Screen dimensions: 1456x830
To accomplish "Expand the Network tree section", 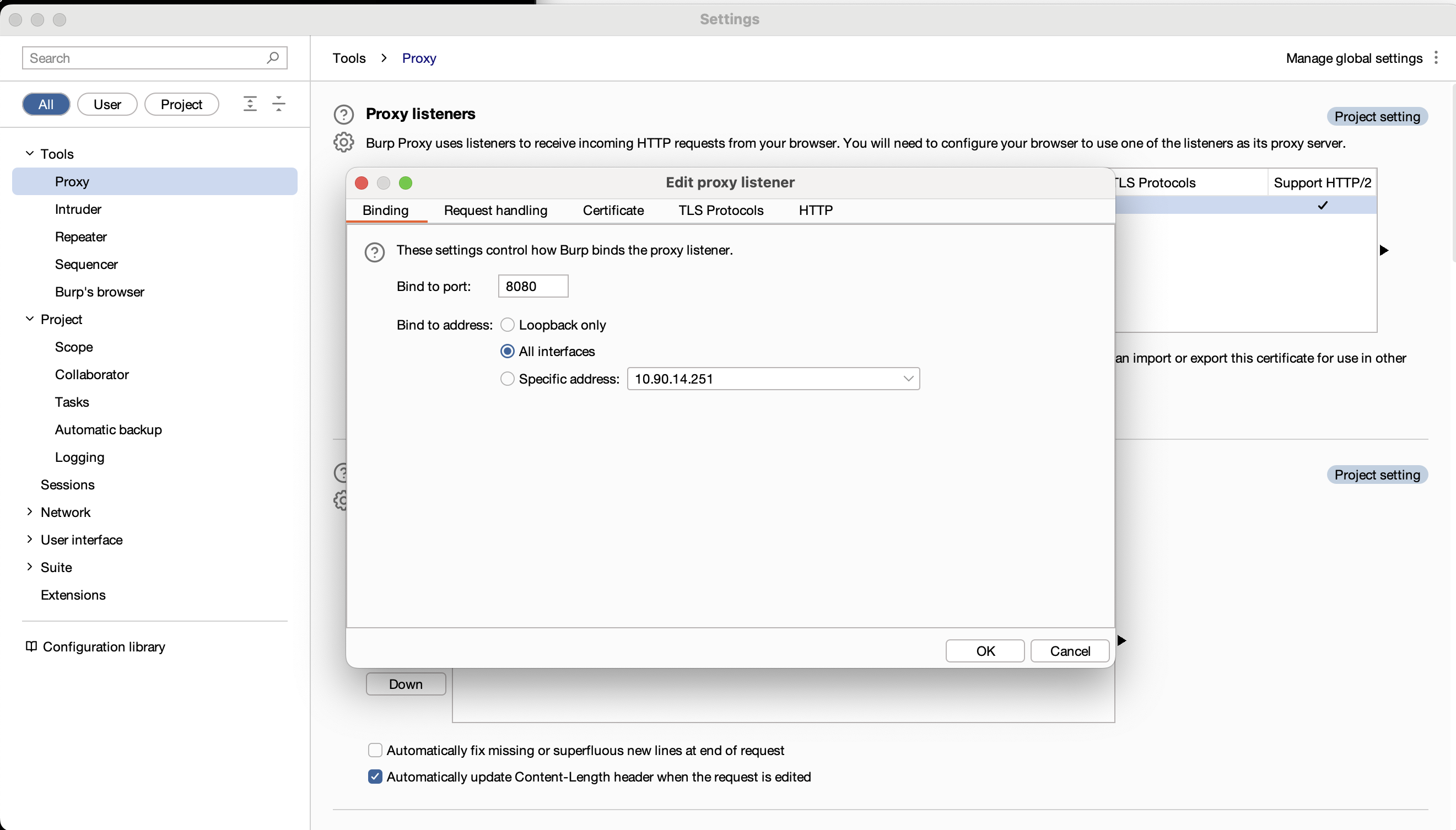I will (x=30, y=512).
